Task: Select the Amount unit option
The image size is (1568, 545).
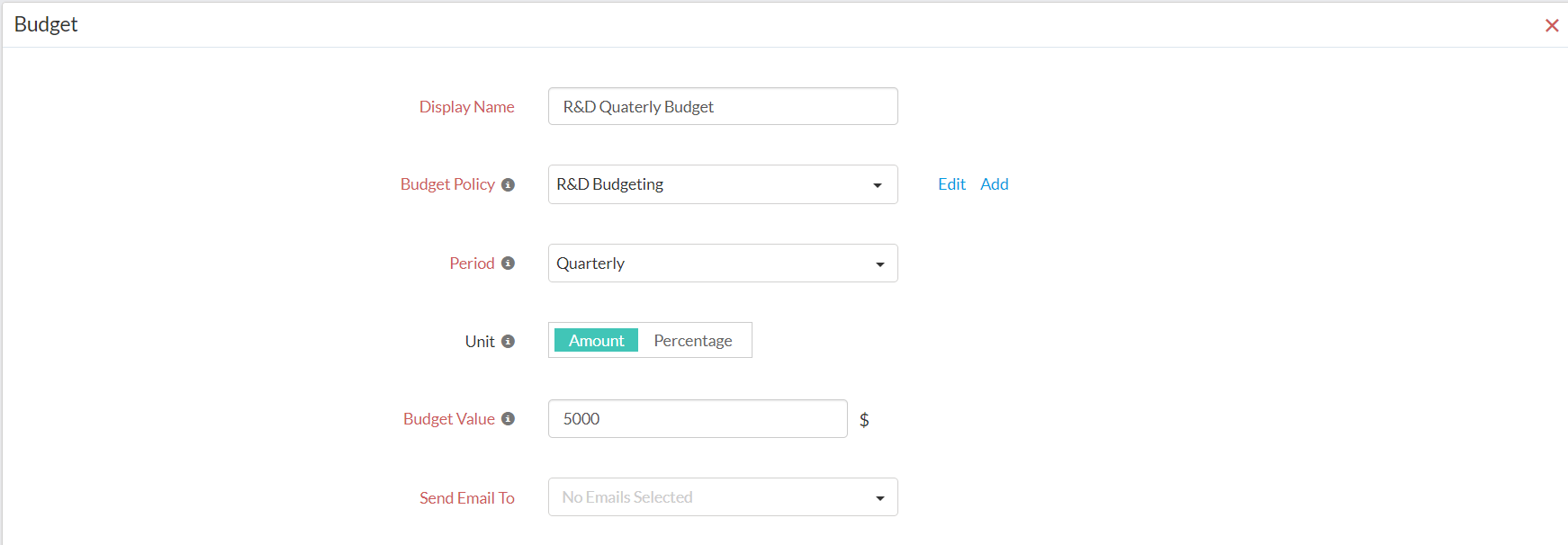Action: (595, 340)
